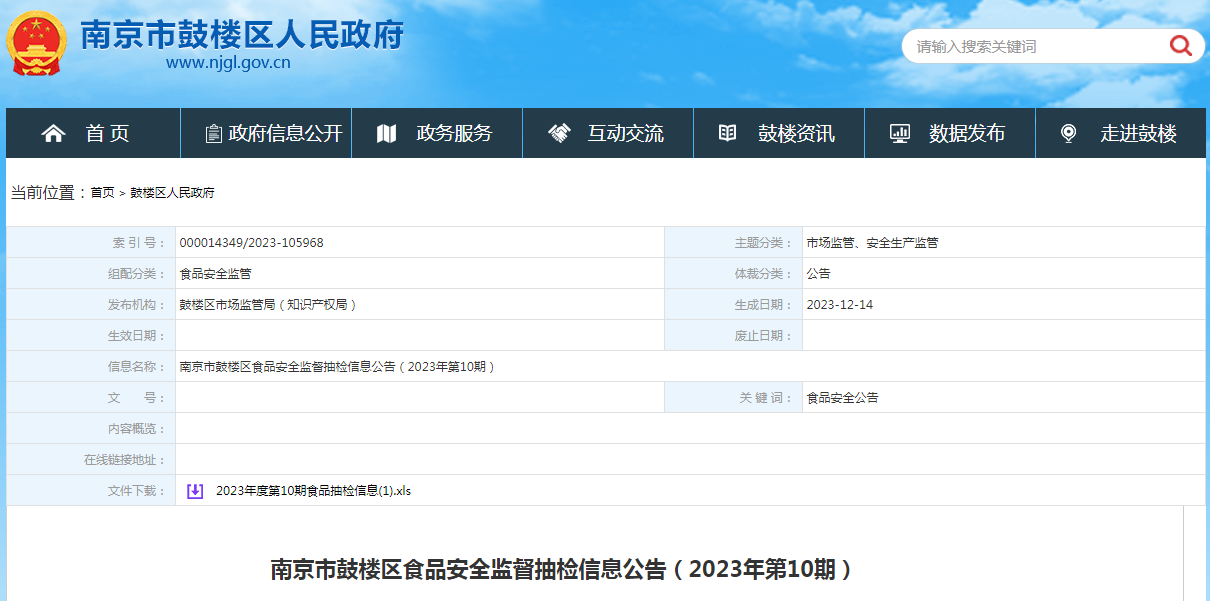Download 2023年度第10期食品抽检信息(1).xls file
Screen dimensions: 1210x601
click(313, 491)
